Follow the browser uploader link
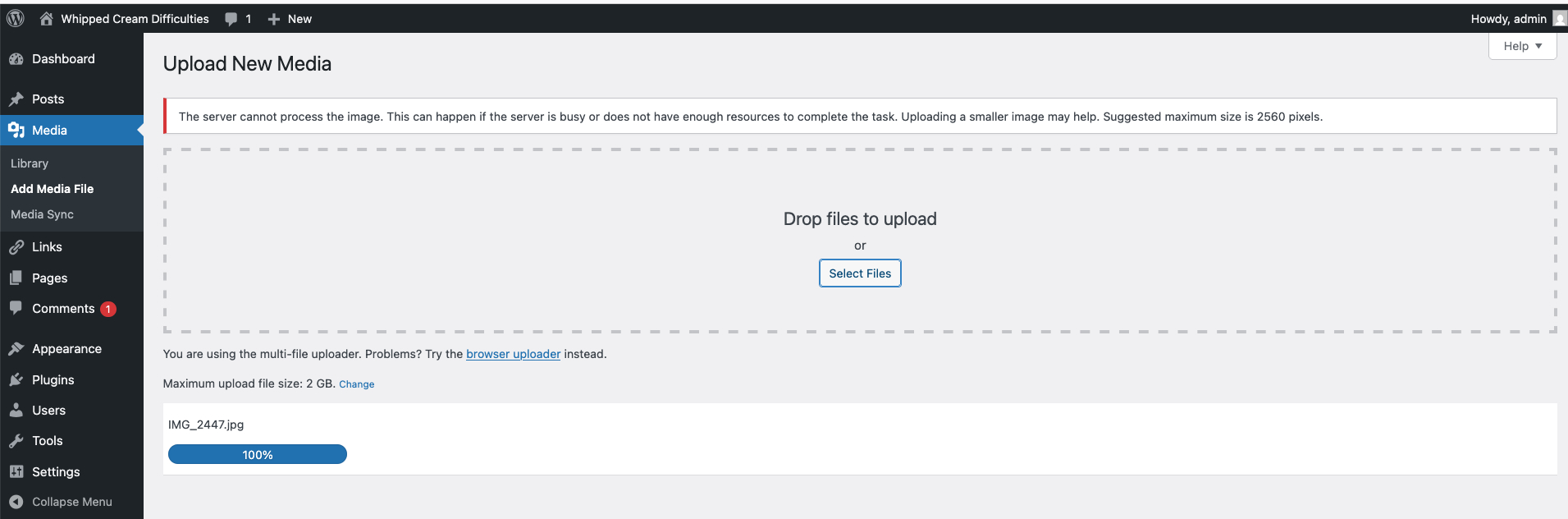This screenshot has width=1568, height=519. click(513, 354)
